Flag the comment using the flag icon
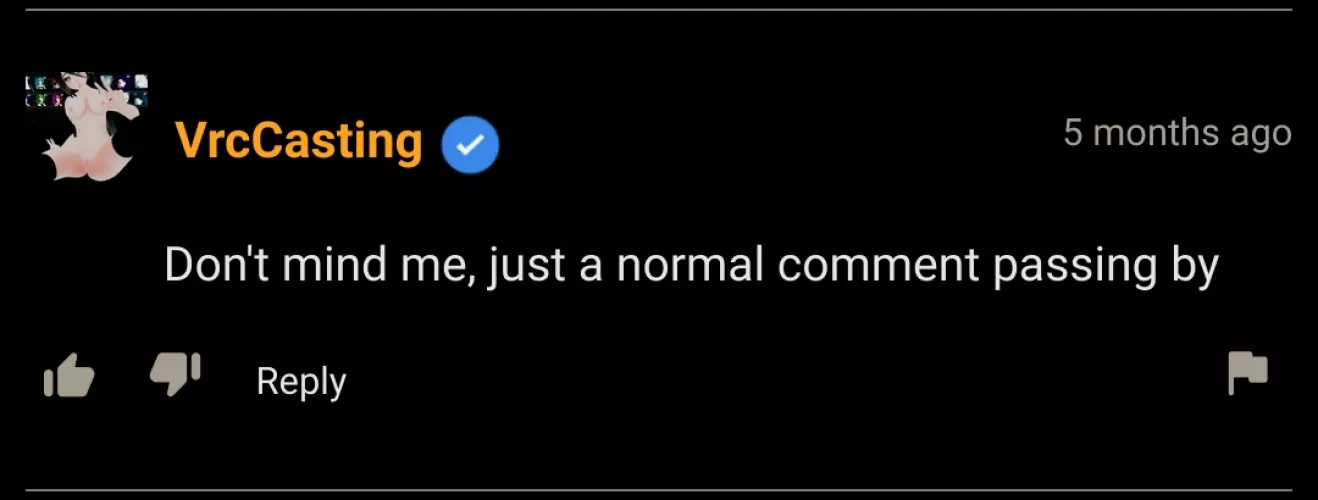This screenshot has width=1318, height=500. (1247, 374)
